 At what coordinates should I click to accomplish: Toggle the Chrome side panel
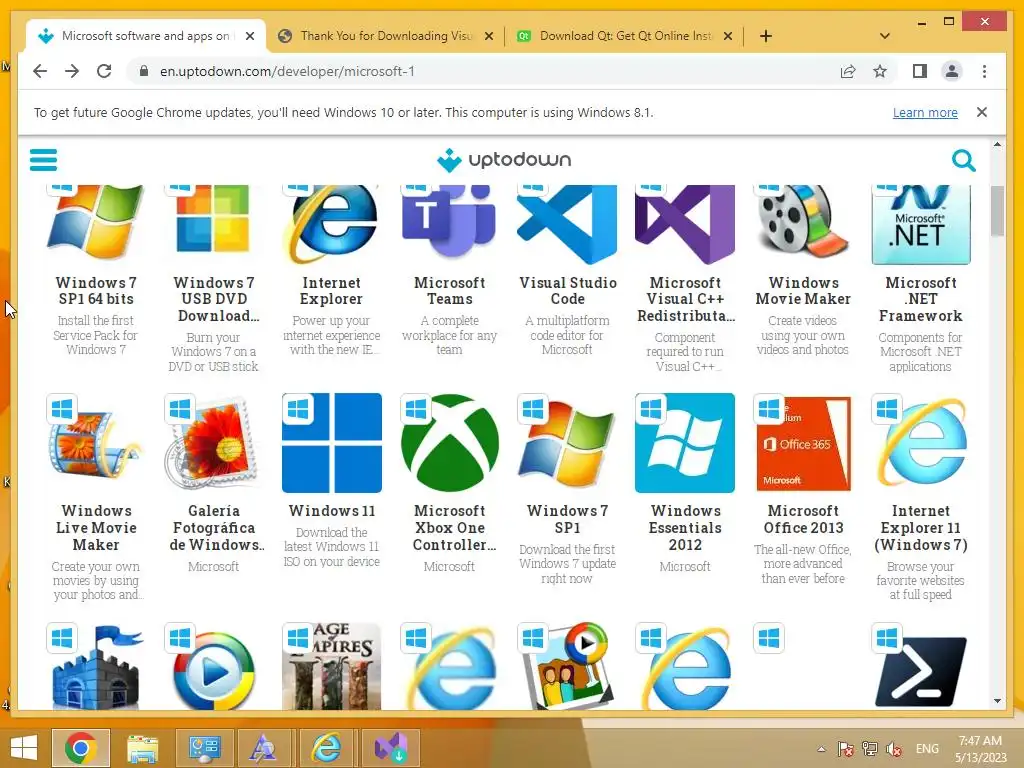(x=920, y=71)
